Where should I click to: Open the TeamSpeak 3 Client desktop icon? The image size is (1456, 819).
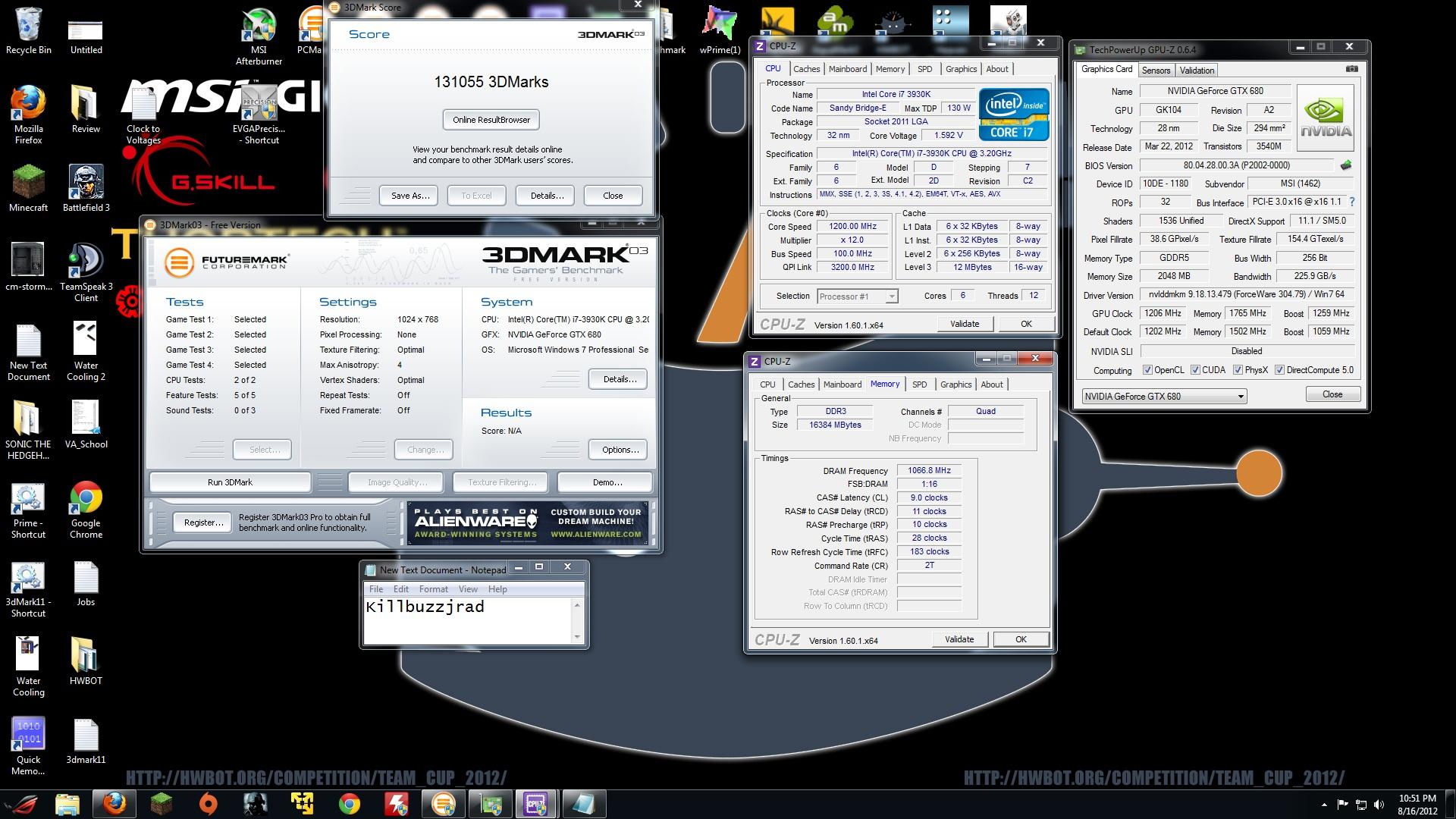[x=86, y=272]
